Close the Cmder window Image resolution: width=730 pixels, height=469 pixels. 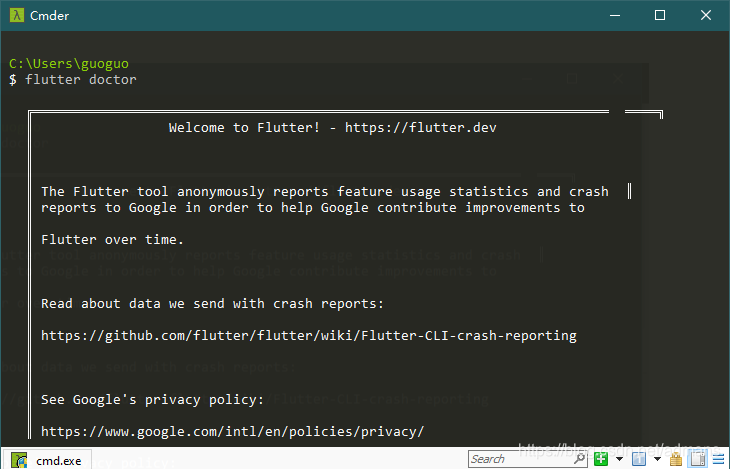pos(705,15)
